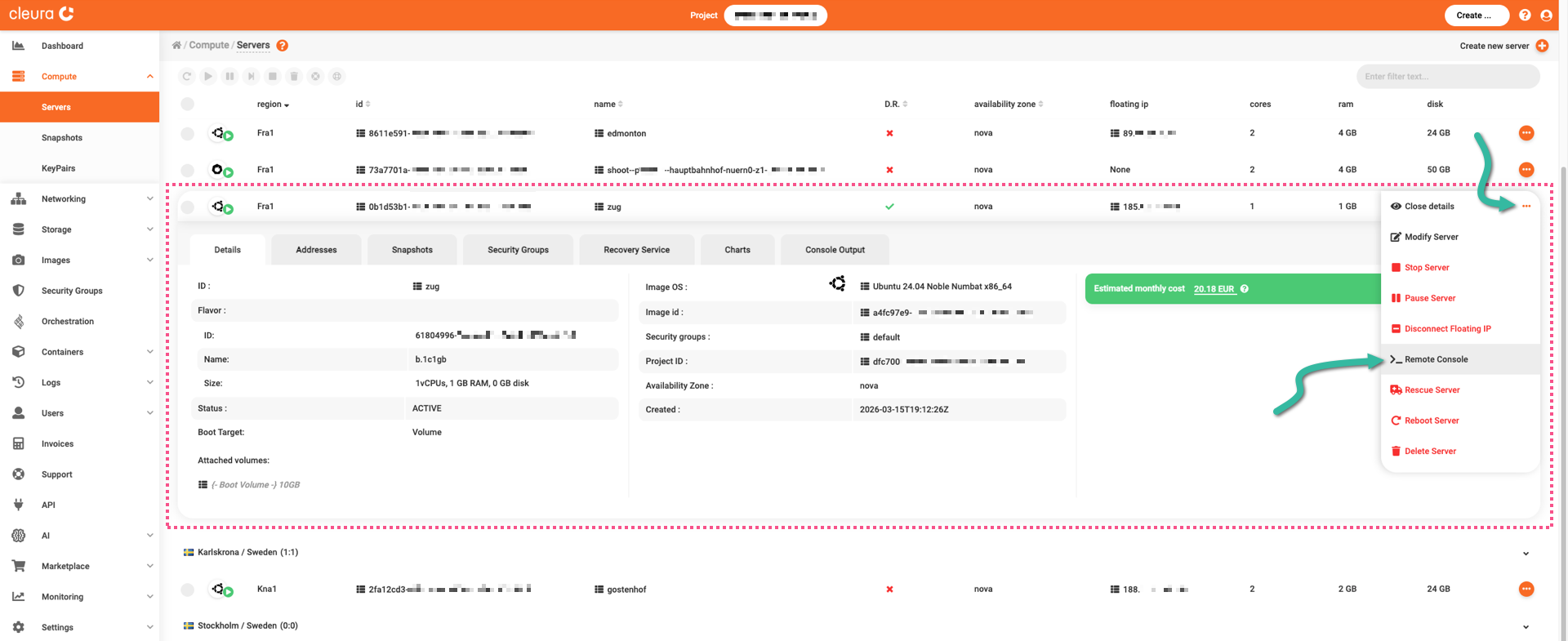This screenshot has height=641, width=1568.
Task: Go to Compute in the breadcrumb
Action: click(x=209, y=46)
